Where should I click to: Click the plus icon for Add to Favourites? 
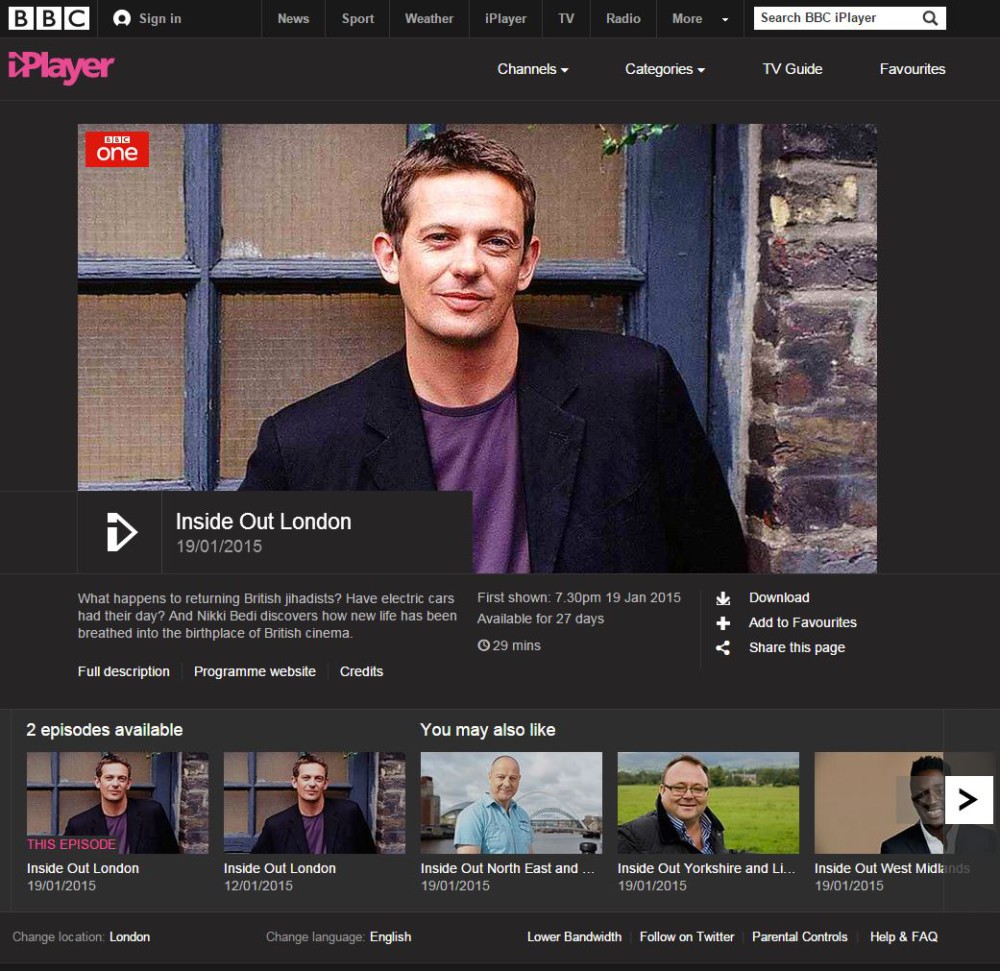point(723,623)
